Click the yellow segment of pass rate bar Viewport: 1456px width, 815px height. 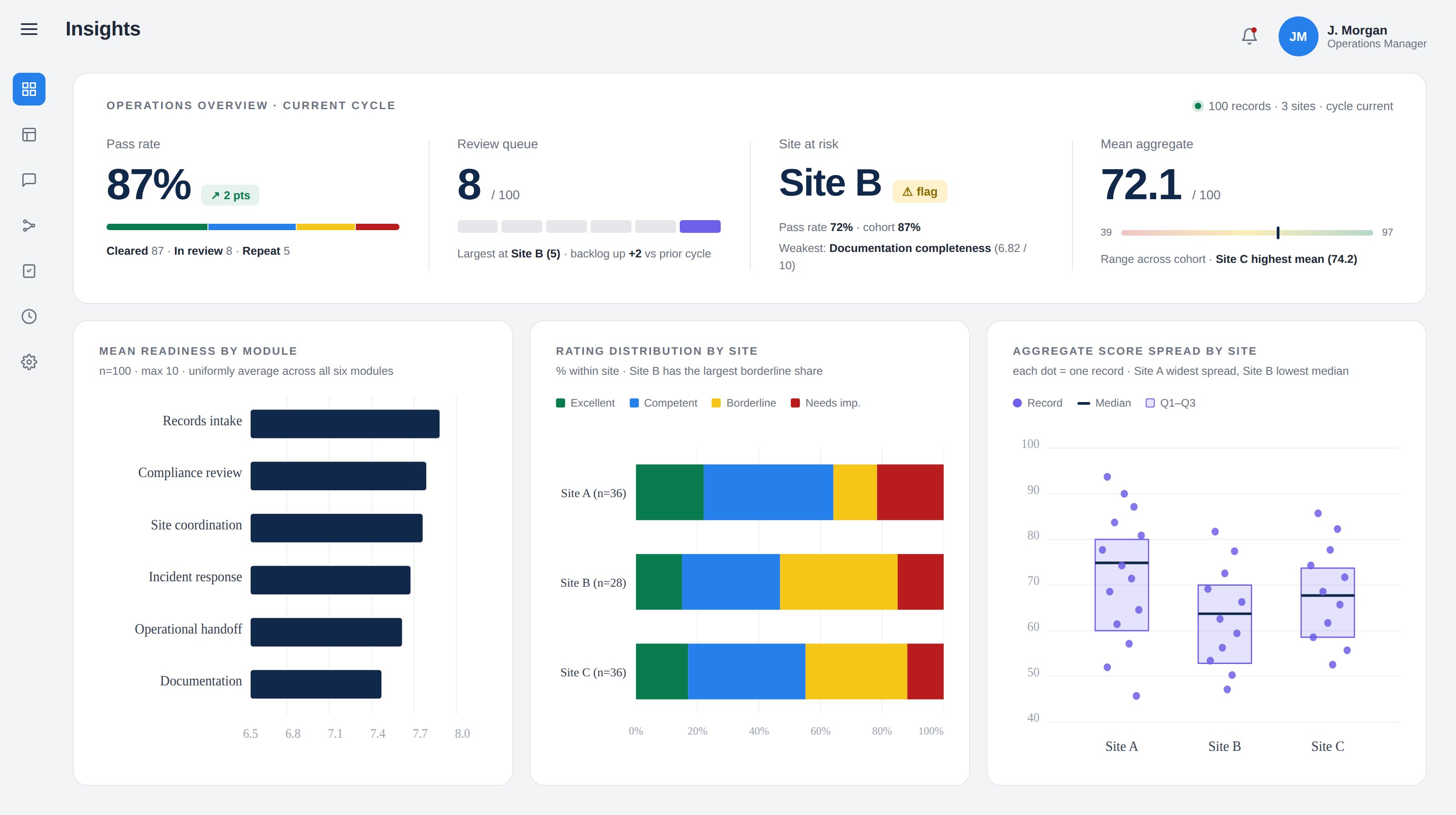point(326,227)
